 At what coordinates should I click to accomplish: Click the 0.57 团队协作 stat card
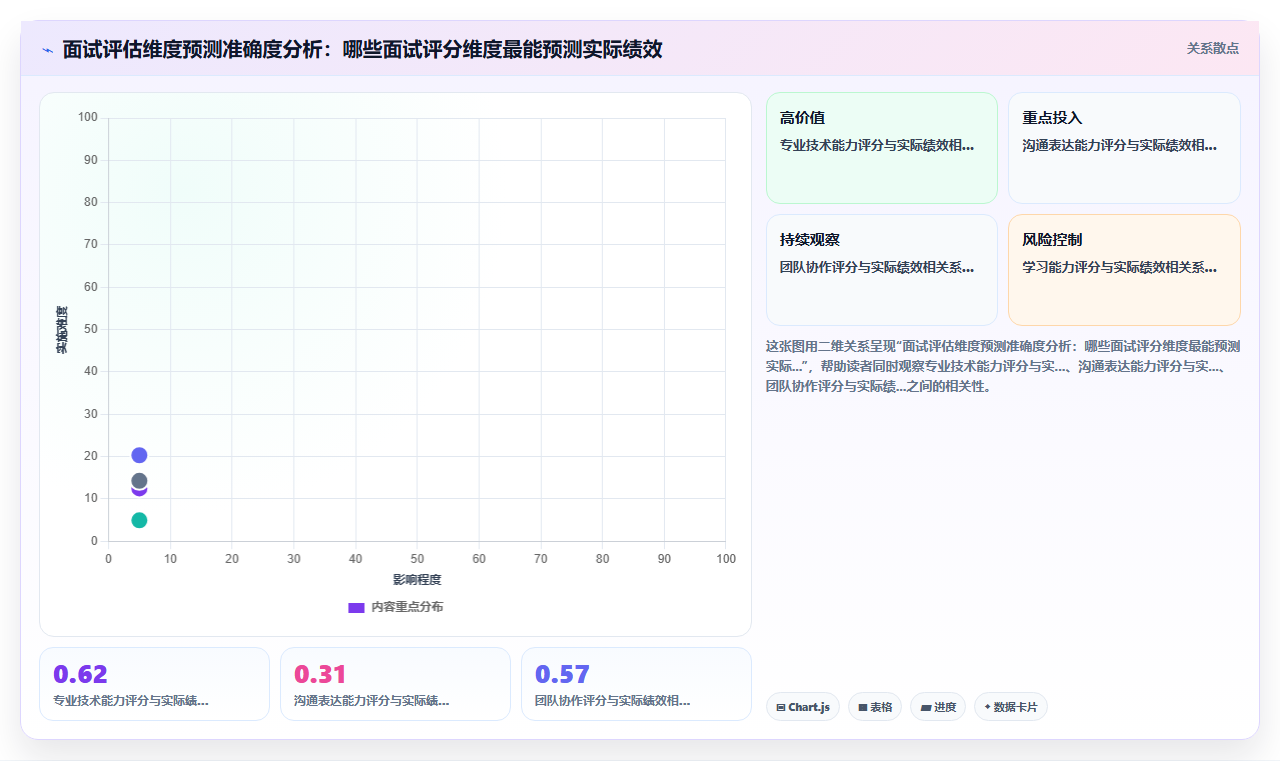point(636,684)
